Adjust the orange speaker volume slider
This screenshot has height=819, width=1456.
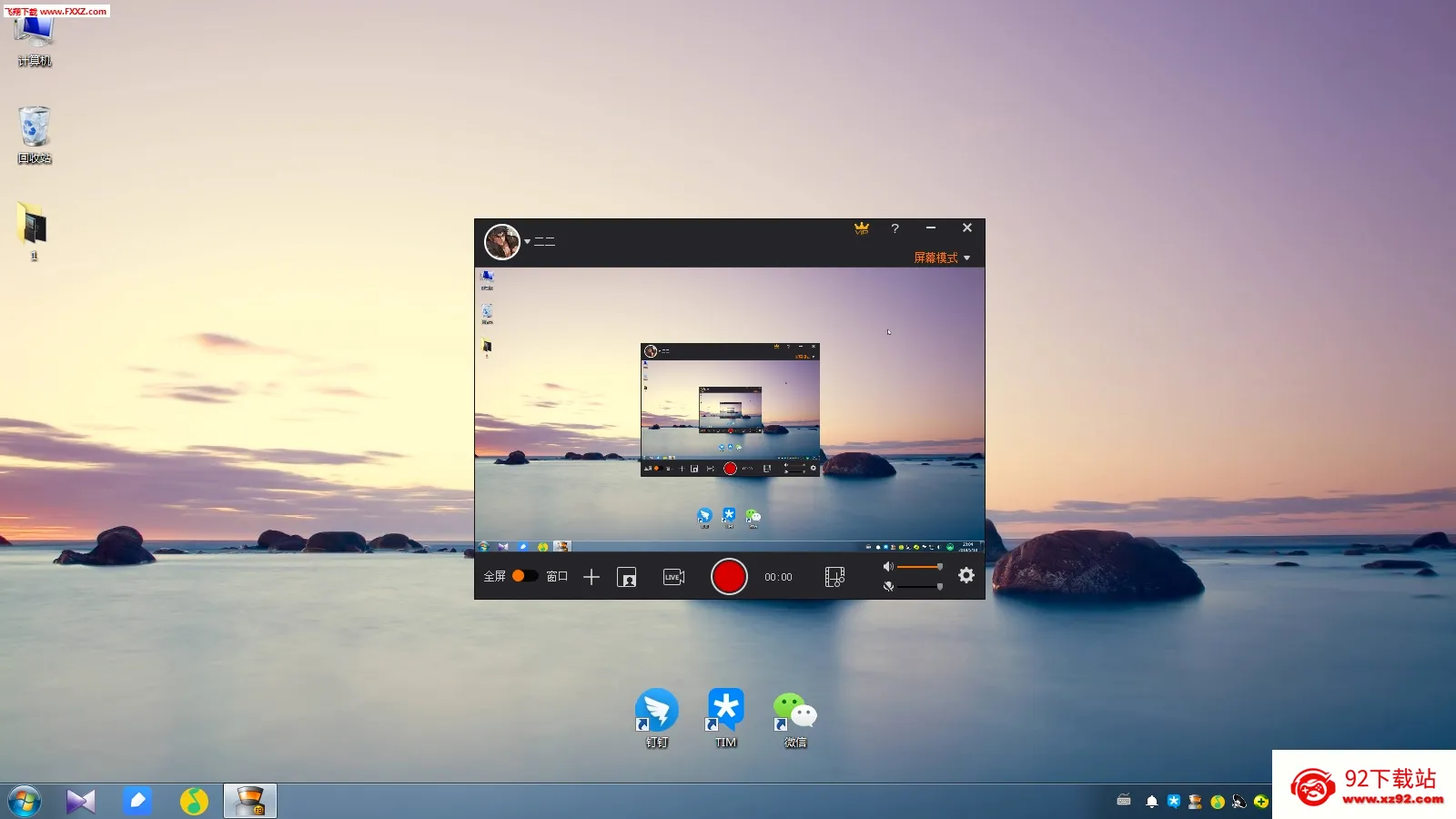[920, 567]
